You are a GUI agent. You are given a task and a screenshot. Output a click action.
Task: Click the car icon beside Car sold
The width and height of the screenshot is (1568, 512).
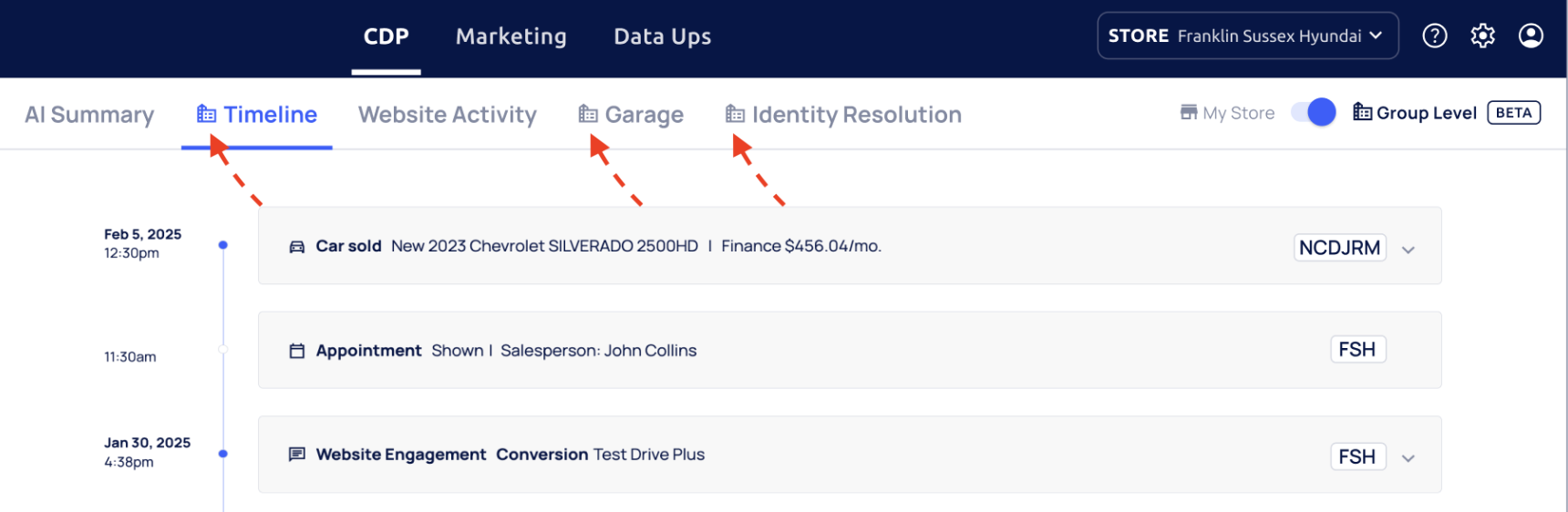[x=297, y=247]
